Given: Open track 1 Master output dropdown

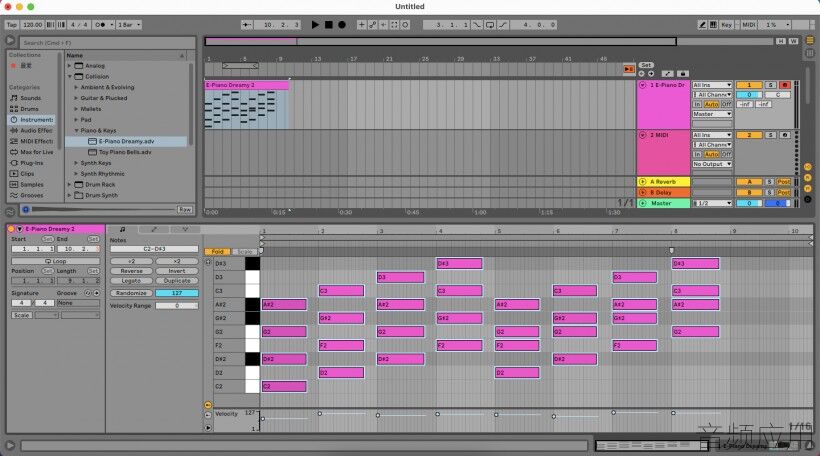Looking at the screenshot, I should click(x=712, y=114).
